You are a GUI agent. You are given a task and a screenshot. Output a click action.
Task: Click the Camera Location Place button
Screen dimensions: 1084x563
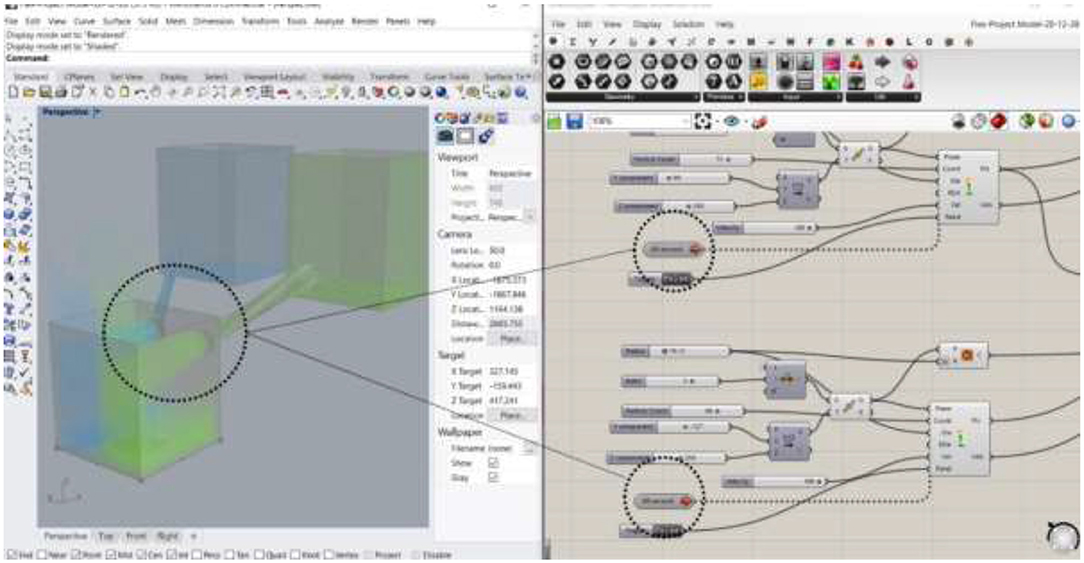[511, 339]
